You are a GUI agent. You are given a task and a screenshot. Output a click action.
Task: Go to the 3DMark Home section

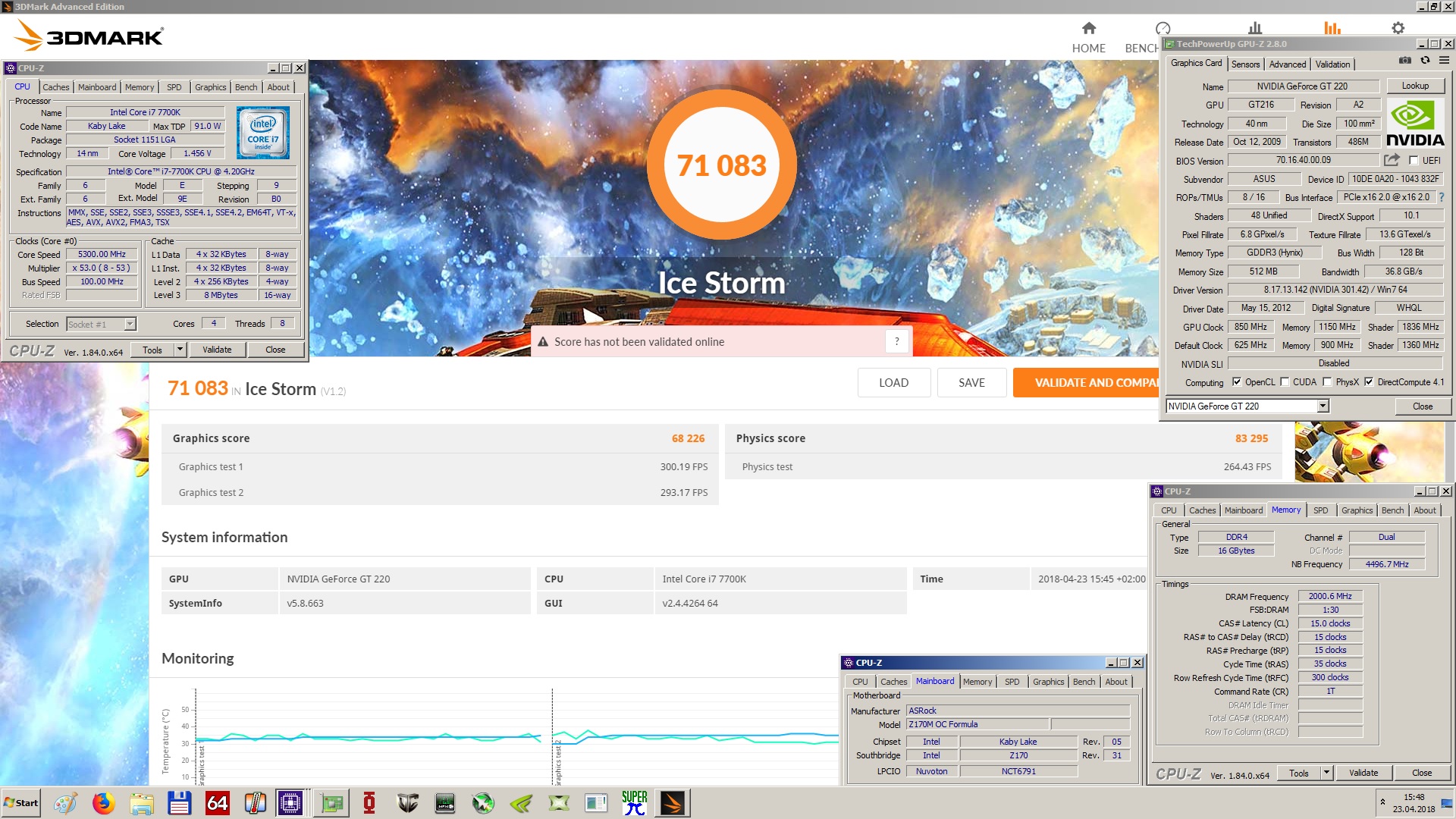[1088, 37]
